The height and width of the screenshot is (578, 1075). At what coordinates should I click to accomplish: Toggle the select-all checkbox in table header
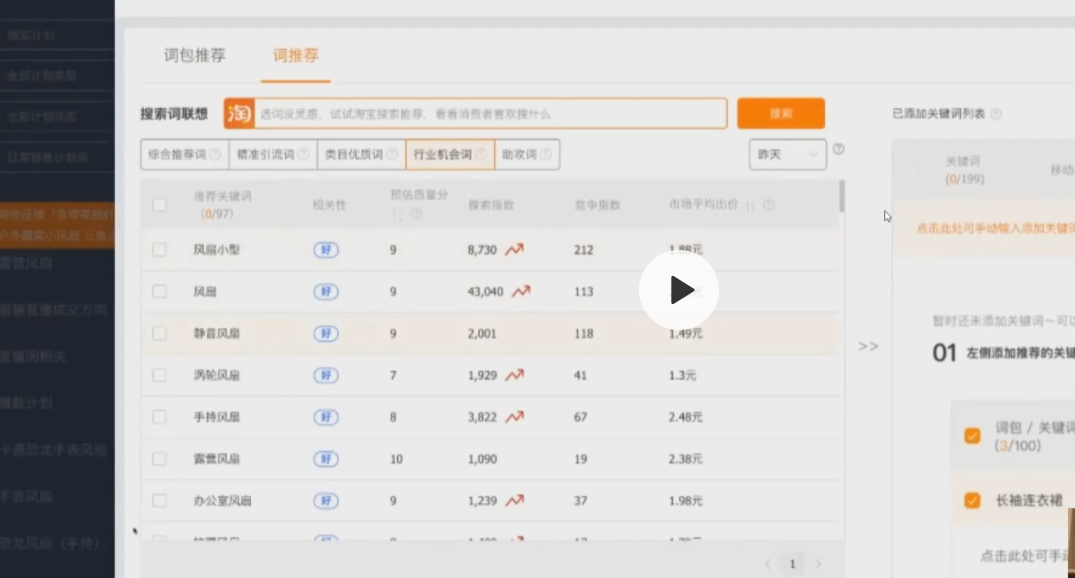(159, 205)
